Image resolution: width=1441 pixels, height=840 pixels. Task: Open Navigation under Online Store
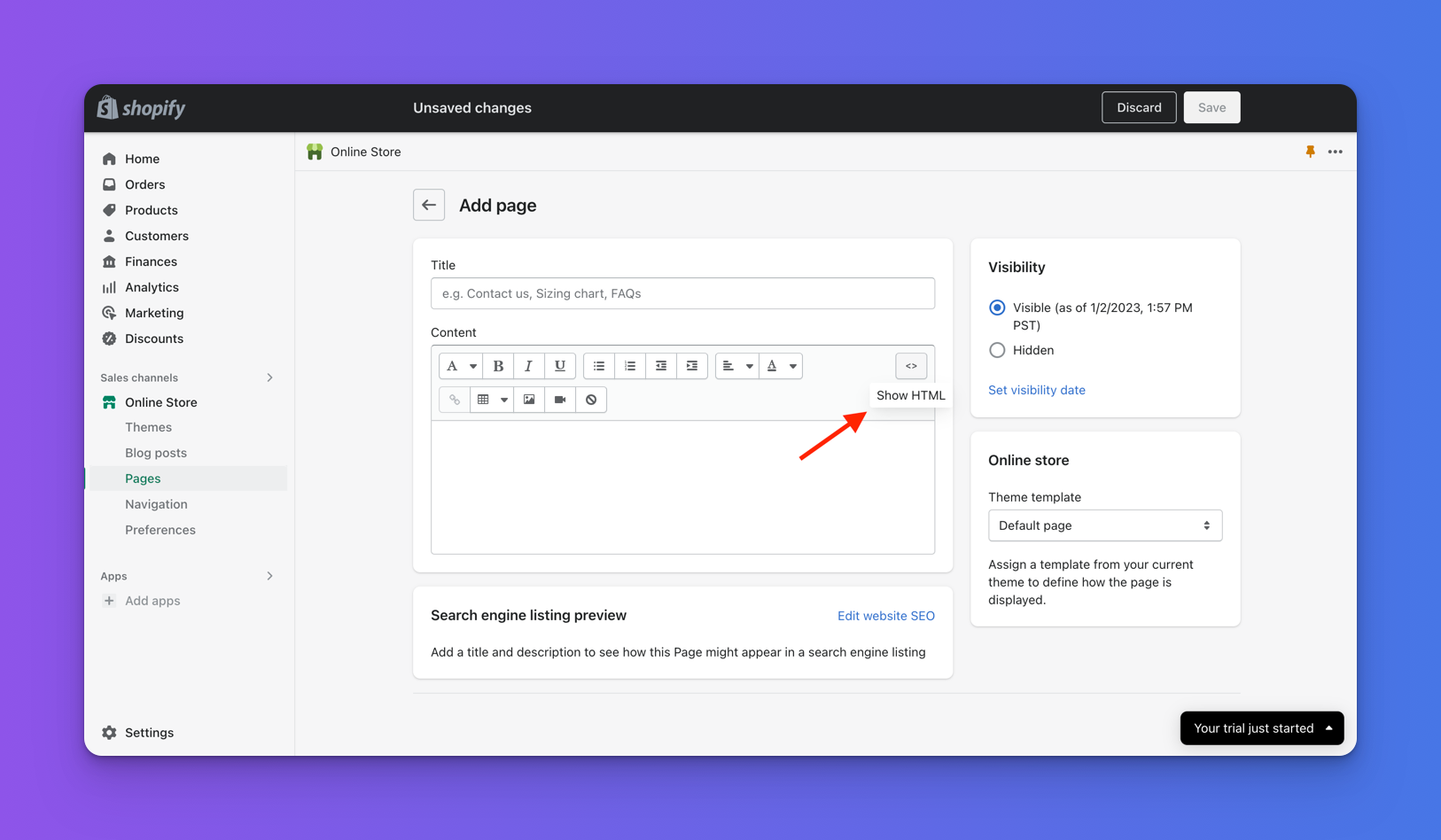pyautogui.click(x=156, y=504)
